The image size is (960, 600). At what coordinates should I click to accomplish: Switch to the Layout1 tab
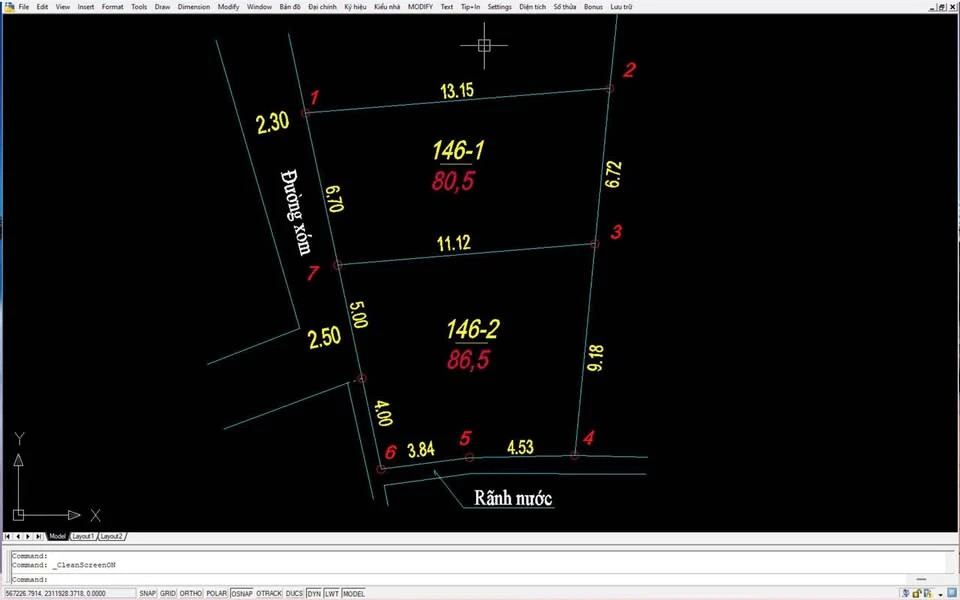click(x=82, y=536)
